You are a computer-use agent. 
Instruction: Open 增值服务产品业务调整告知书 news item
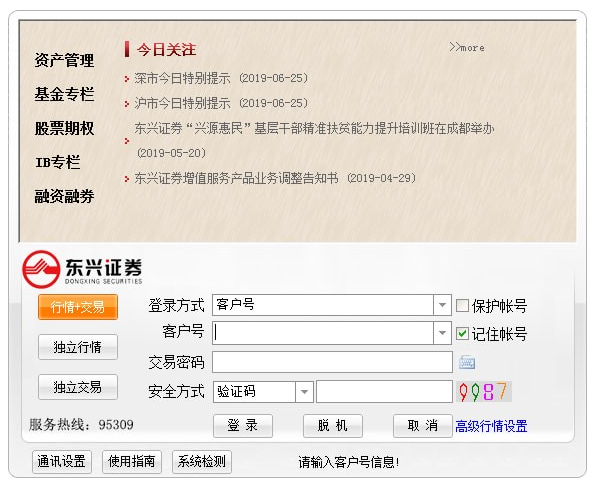[x=275, y=178]
